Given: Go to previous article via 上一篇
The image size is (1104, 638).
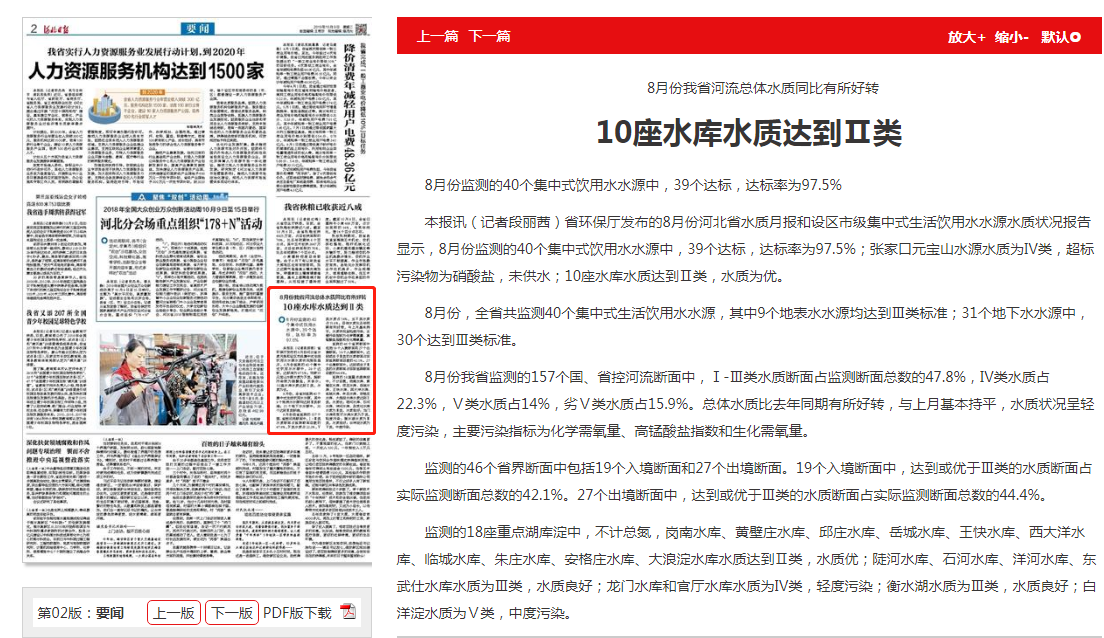Looking at the screenshot, I should (437, 36).
